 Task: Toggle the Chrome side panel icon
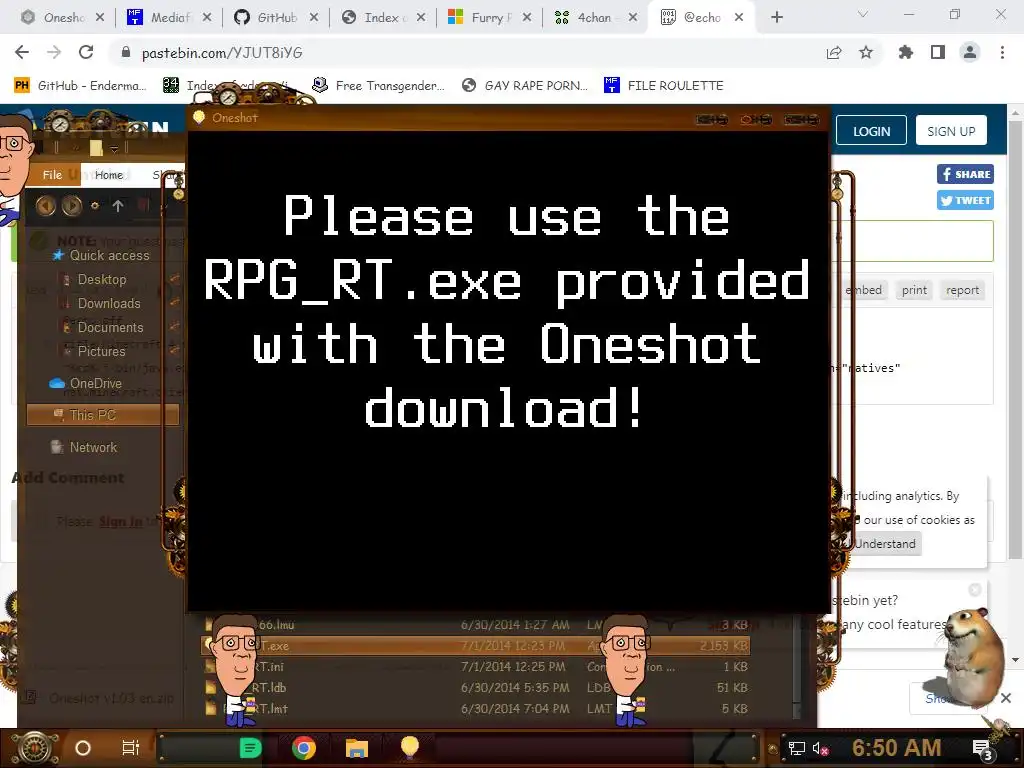(938, 52)
